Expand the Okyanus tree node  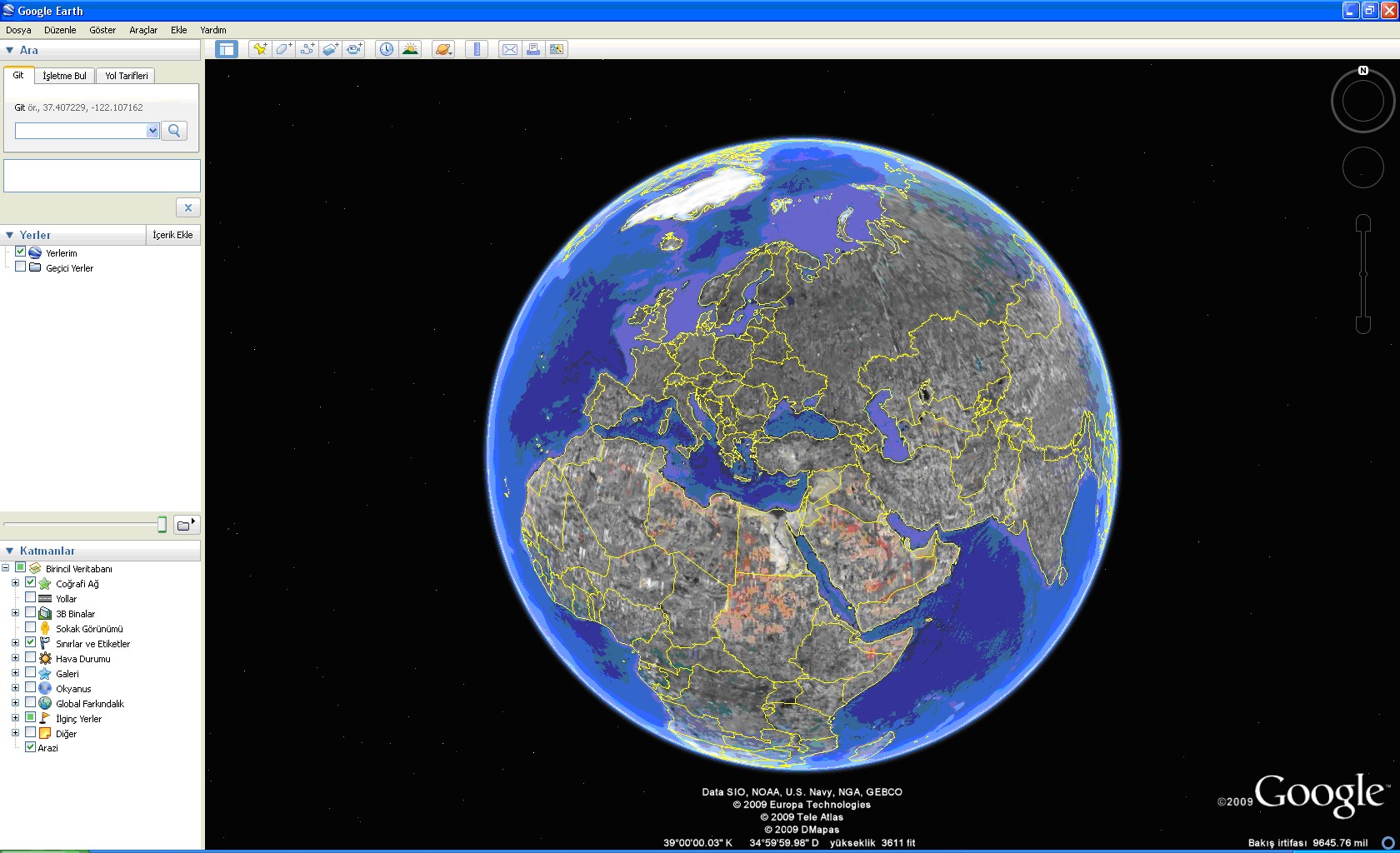point(15,688)
